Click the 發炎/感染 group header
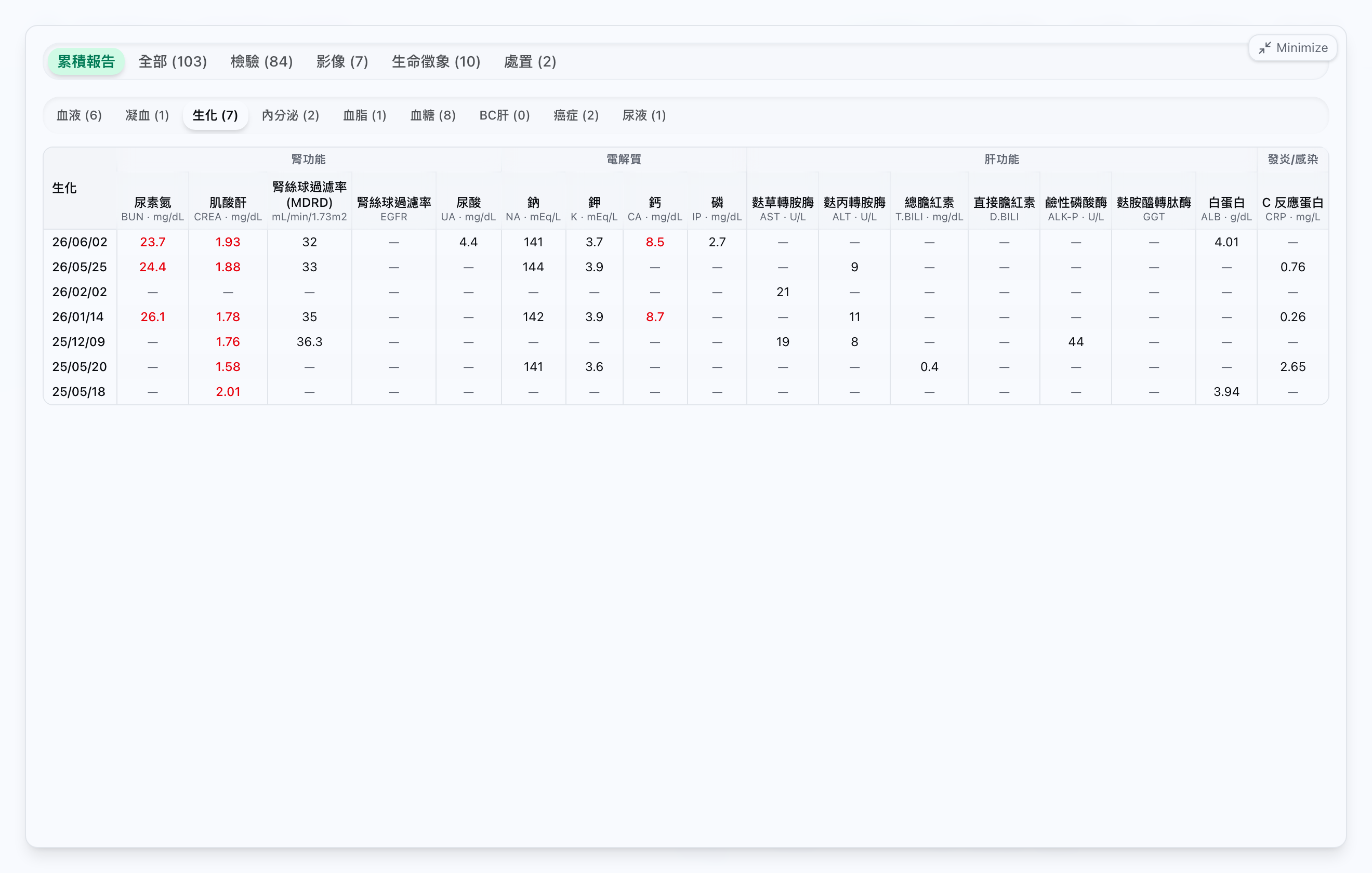Image resolution: width=1372 pixels, height=873 pixels. tap(1293, 160)
